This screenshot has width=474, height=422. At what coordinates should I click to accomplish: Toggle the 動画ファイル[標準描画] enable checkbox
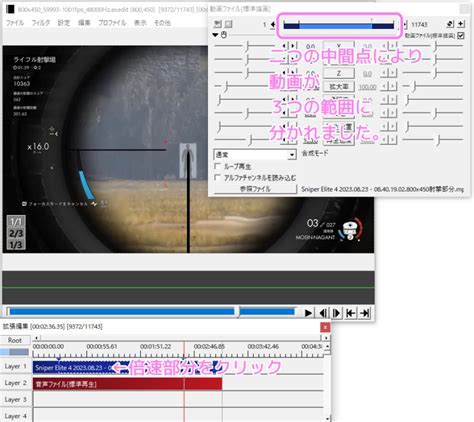click(x=461, y=35)
